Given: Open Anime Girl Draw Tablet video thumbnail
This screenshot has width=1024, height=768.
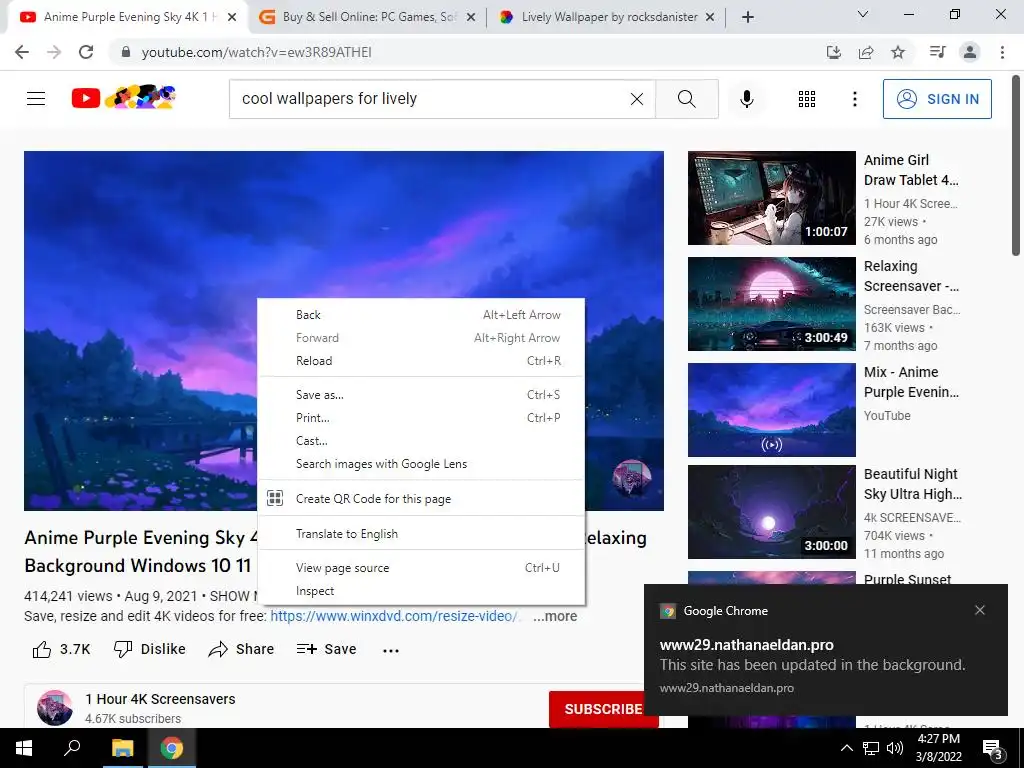Looking at the screenshot, I should [x=771, y=198].
